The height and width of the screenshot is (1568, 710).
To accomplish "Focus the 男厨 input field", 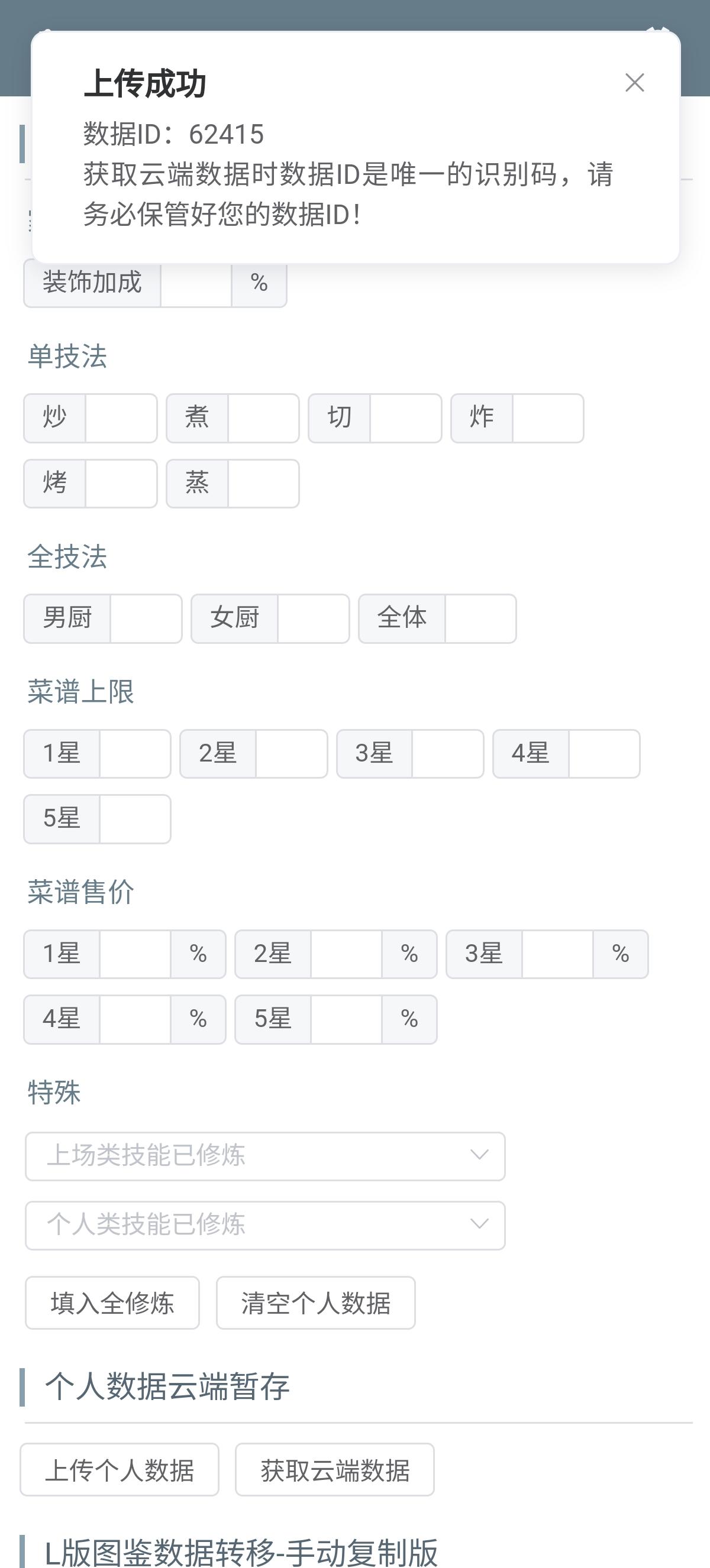I will click(x=146, y=618).
